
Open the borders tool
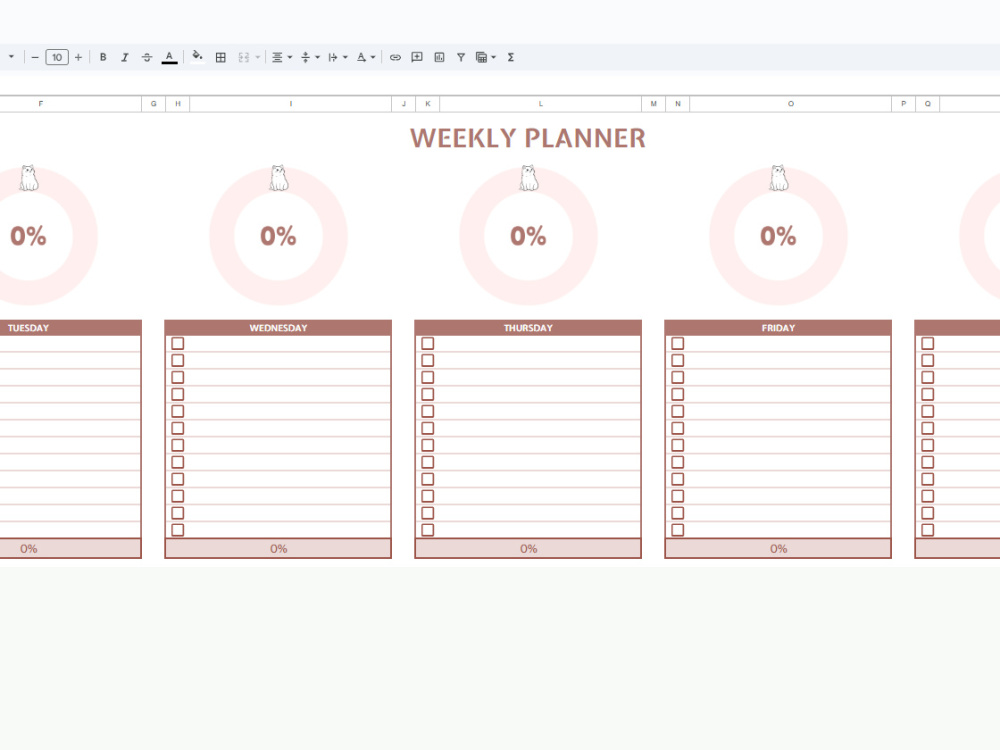[221, 57]
